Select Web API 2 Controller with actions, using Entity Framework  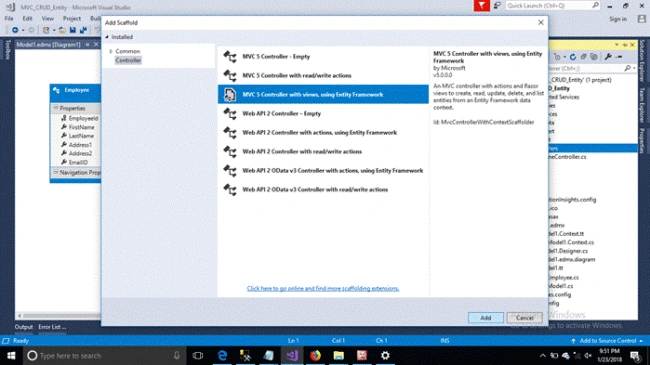pos(323,133)
